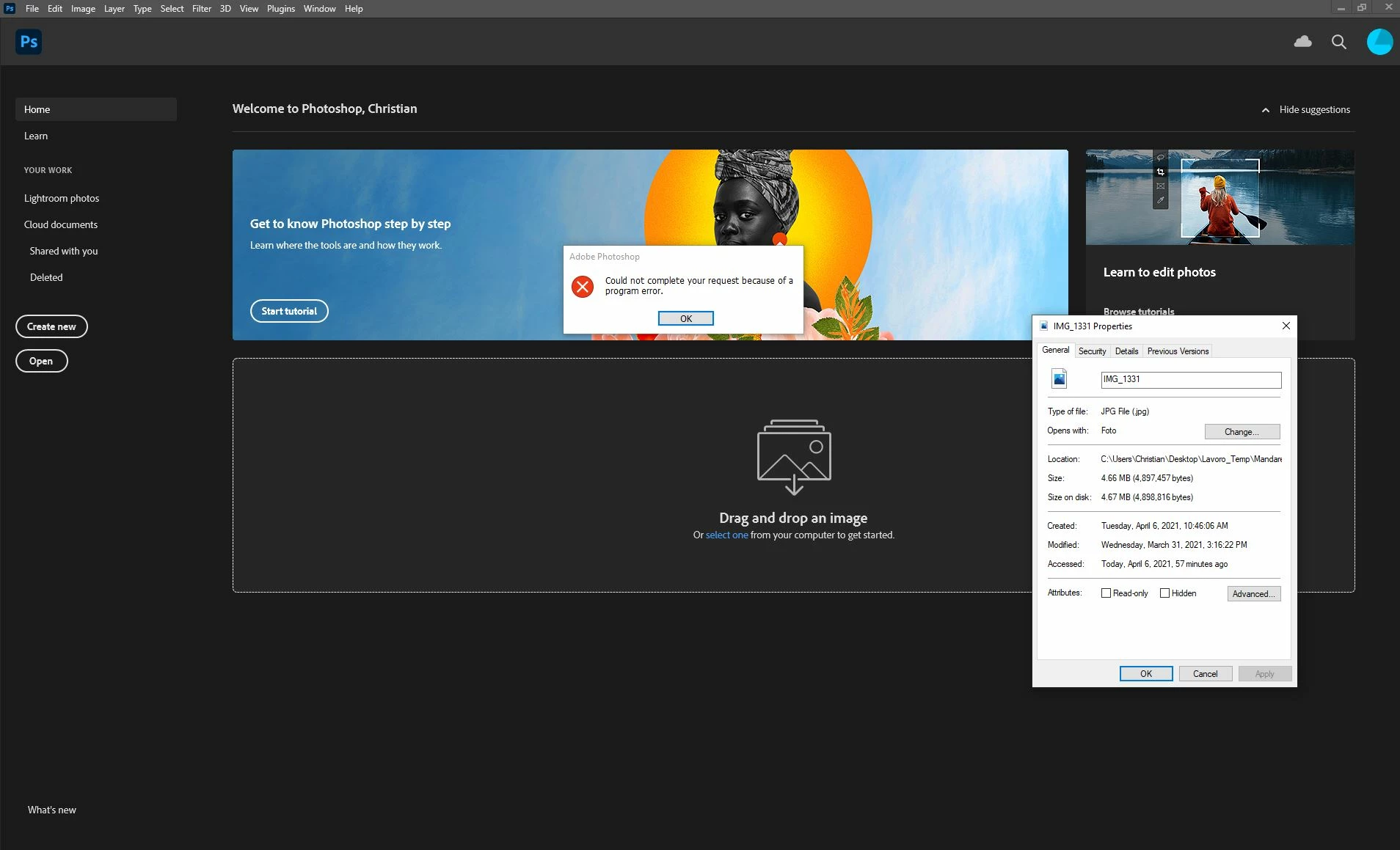Open the Edit menu
This screenshot has height=850, width=1400.
click(x=55, y=9)
